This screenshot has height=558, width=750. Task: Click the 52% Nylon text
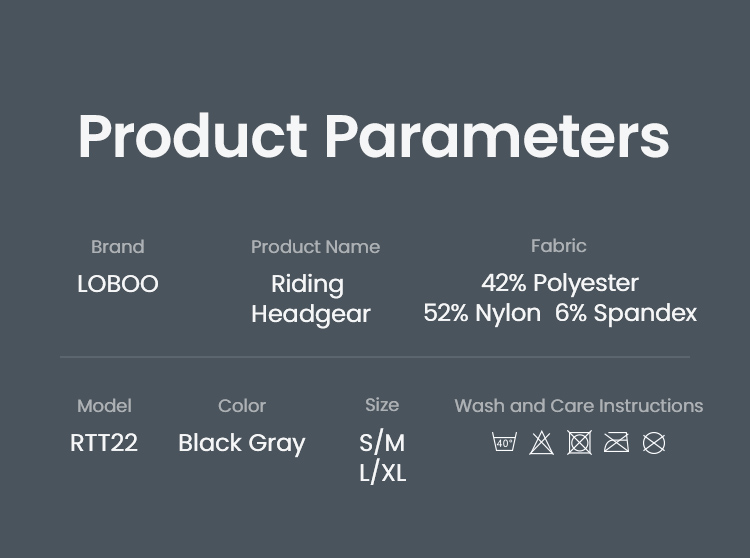[482, 313]
